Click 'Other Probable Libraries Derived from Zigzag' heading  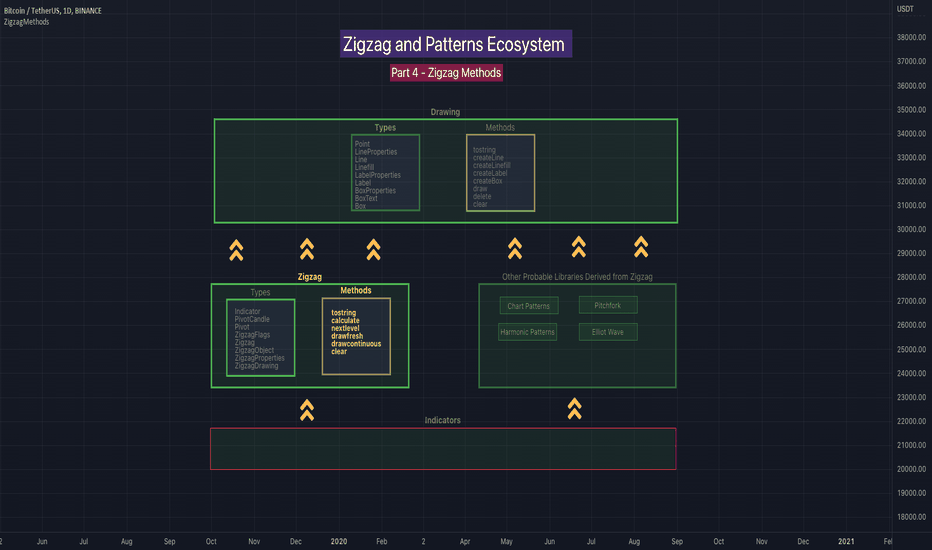(577, 277)
